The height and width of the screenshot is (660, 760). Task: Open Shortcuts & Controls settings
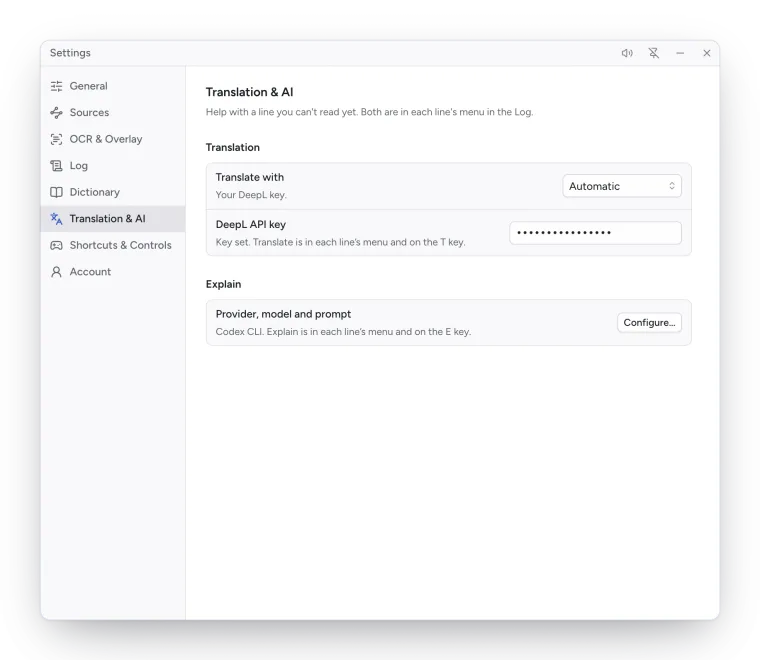point(112,245)
